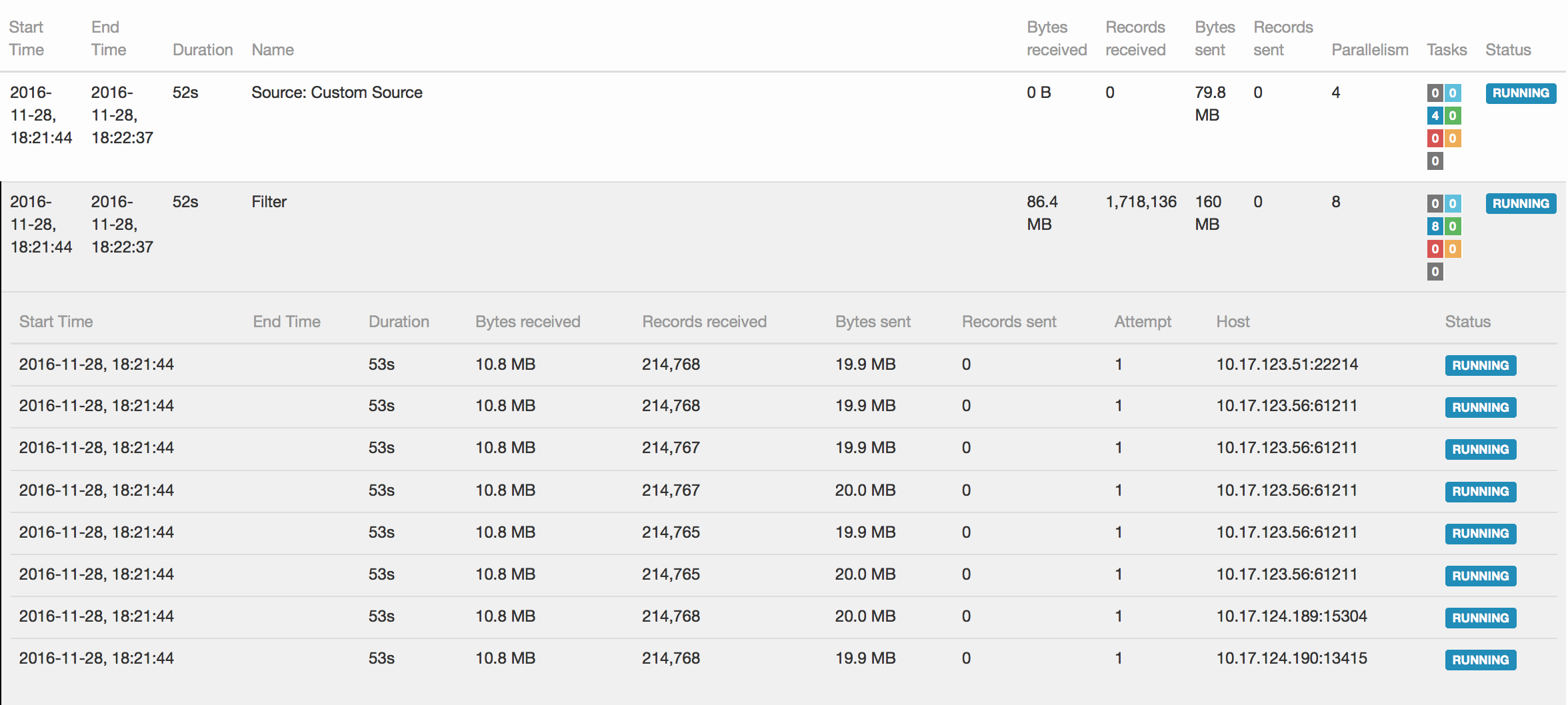
Task: Click top table's Status column header
Action: pos(1508,50)
